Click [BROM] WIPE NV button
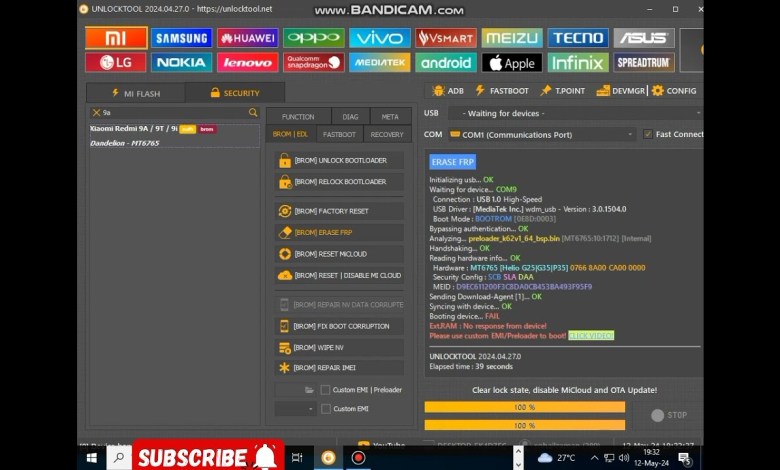780x470 pixels. click(x=339, y=348)
